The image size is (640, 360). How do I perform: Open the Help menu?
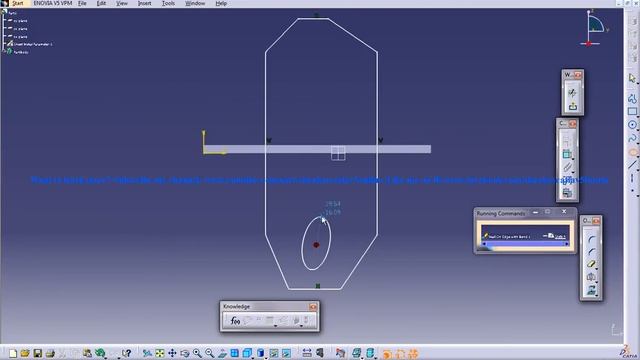221,3
